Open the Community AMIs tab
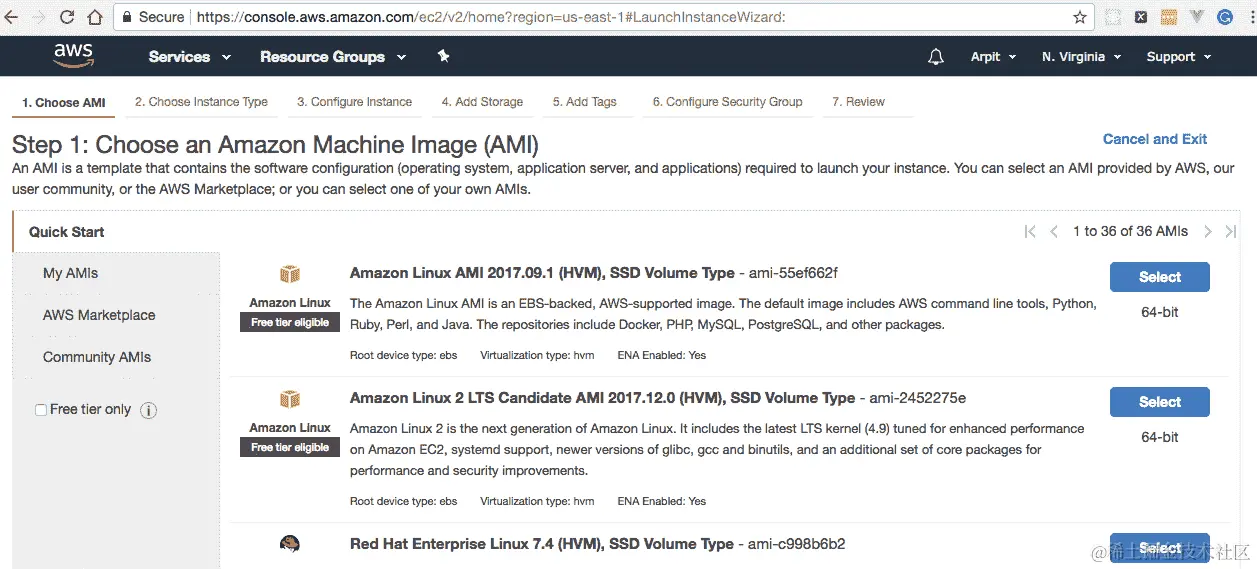 97,357
